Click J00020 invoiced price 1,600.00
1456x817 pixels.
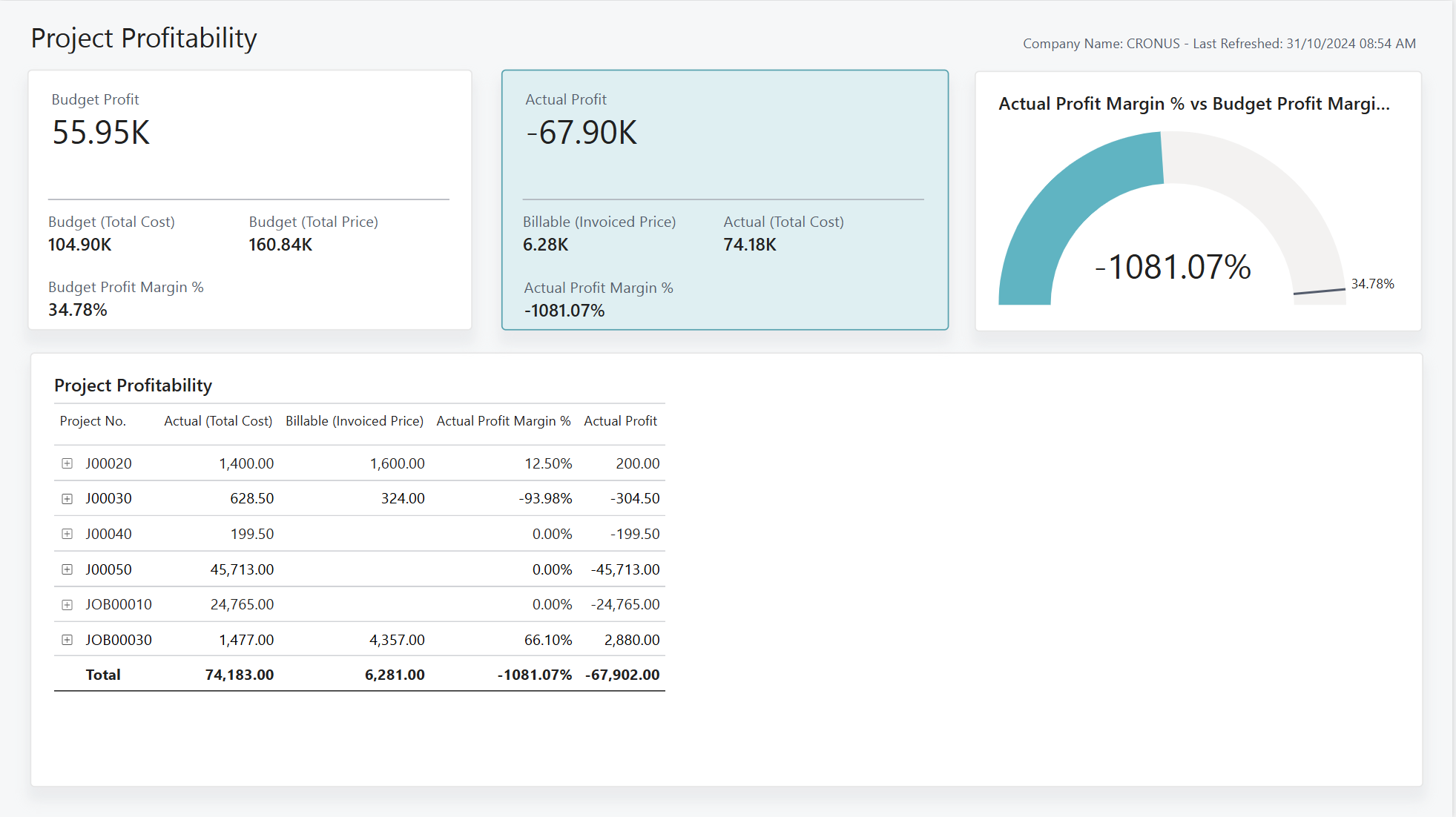[x=398, y=463]
